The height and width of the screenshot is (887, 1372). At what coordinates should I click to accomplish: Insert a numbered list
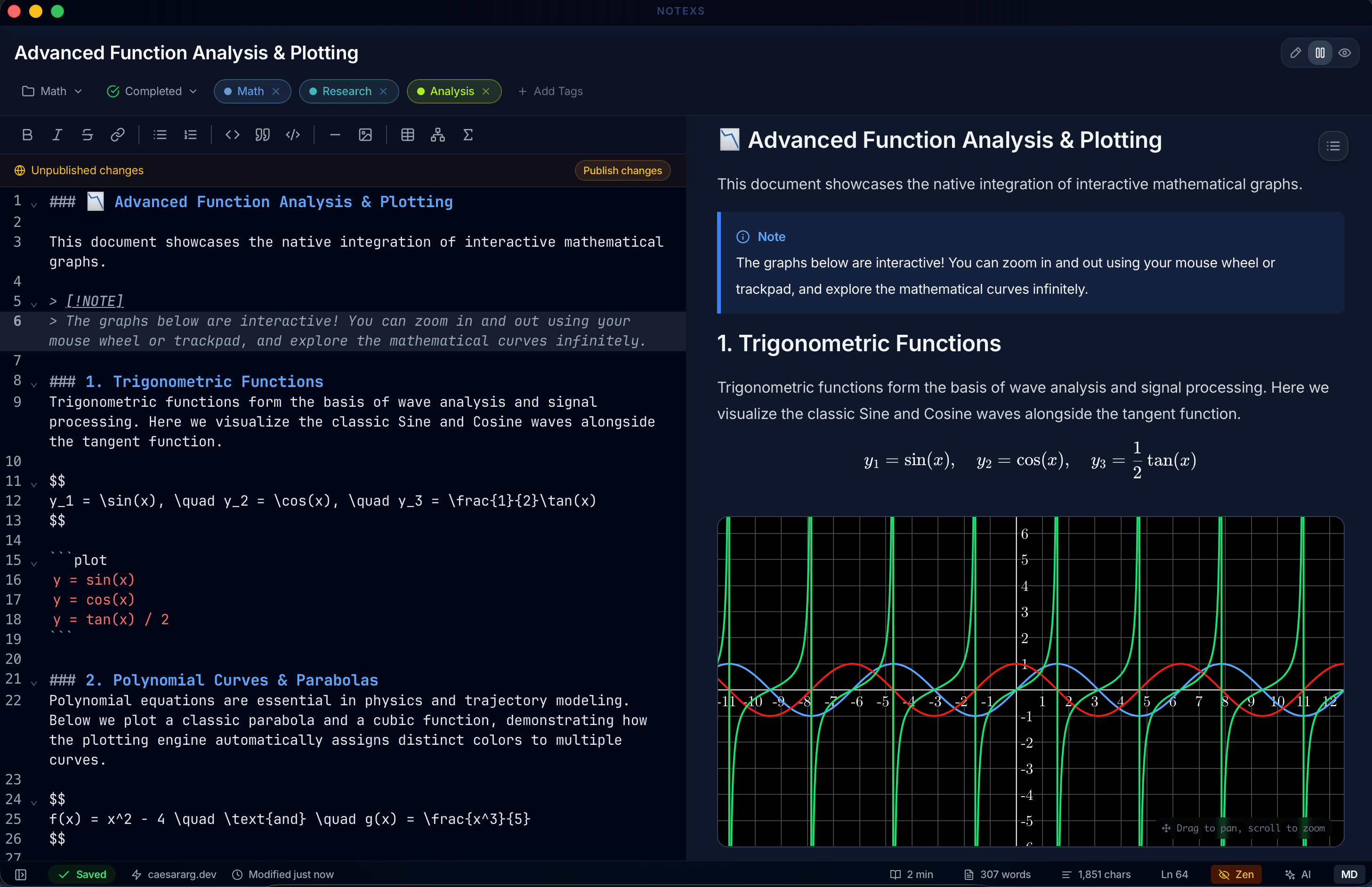click(x=191, y=135)
